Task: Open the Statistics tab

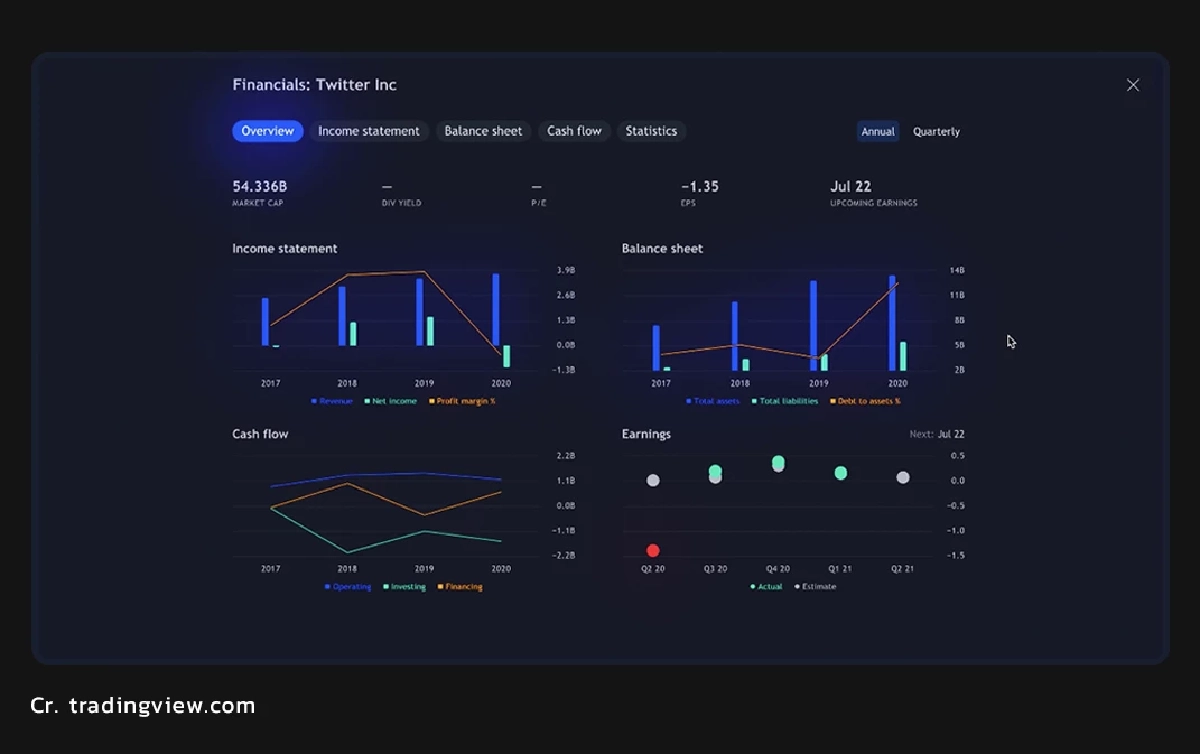Action: click(651, 131)
